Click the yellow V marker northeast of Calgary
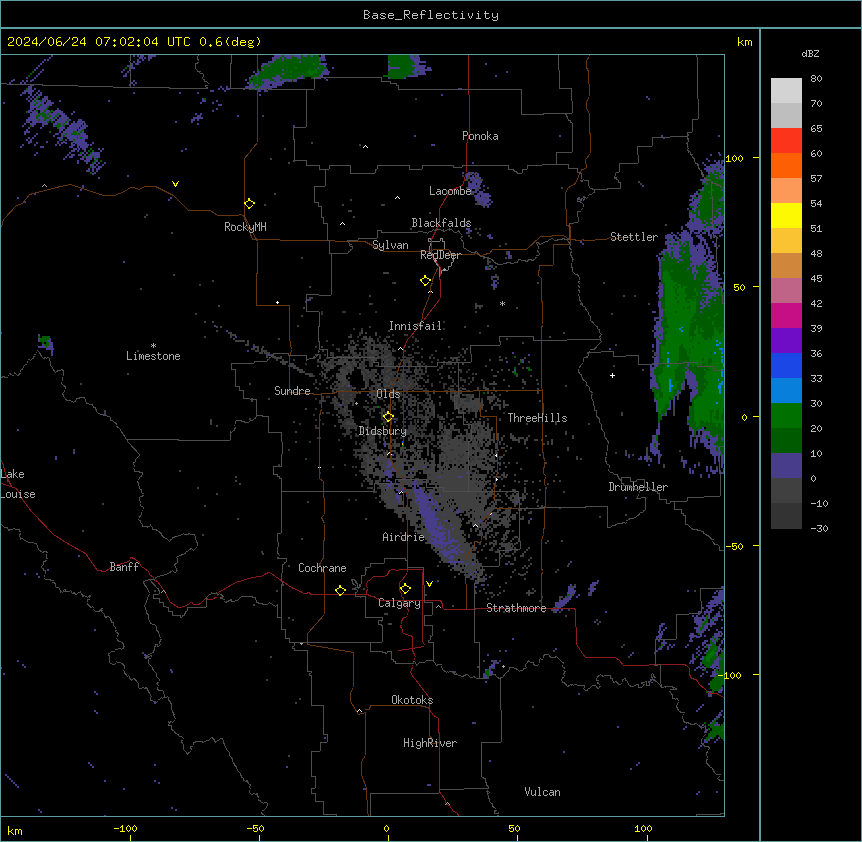 coord(429,584)
